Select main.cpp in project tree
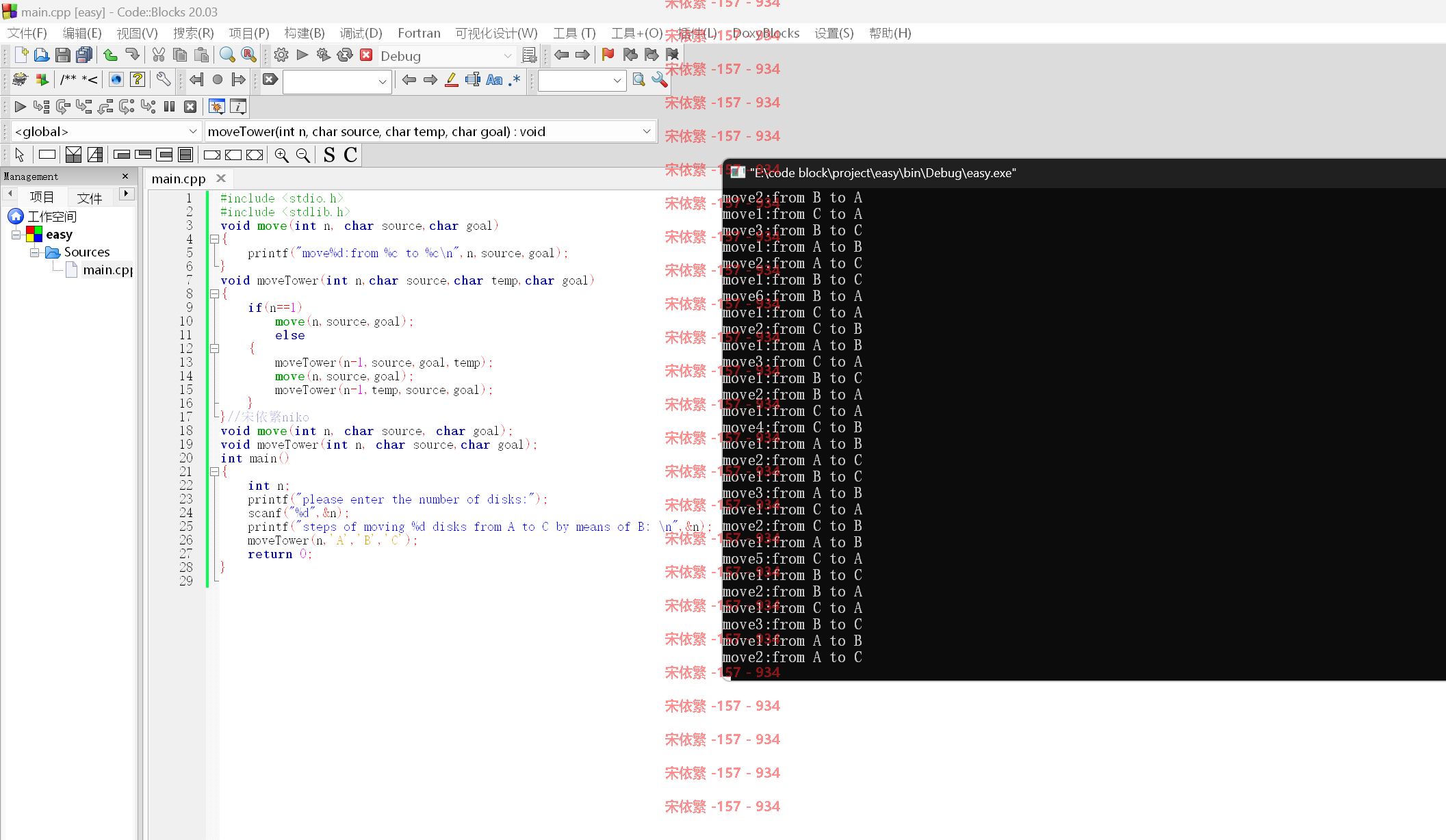 coord(107,270)
